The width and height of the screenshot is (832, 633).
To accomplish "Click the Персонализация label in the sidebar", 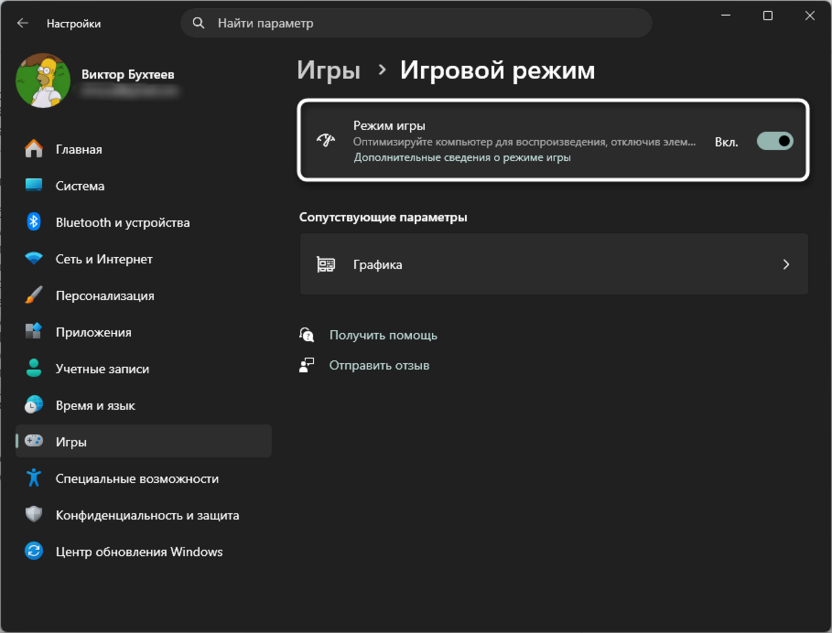I will [105, 296].
